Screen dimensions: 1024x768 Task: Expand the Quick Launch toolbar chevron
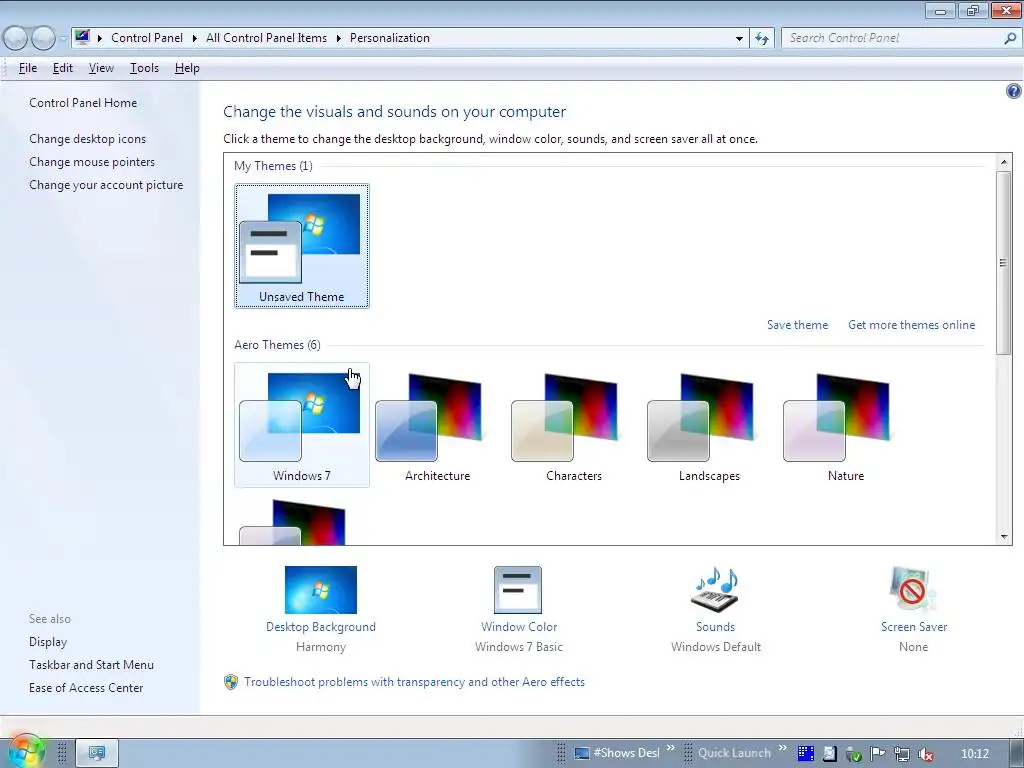pos(782,748)
